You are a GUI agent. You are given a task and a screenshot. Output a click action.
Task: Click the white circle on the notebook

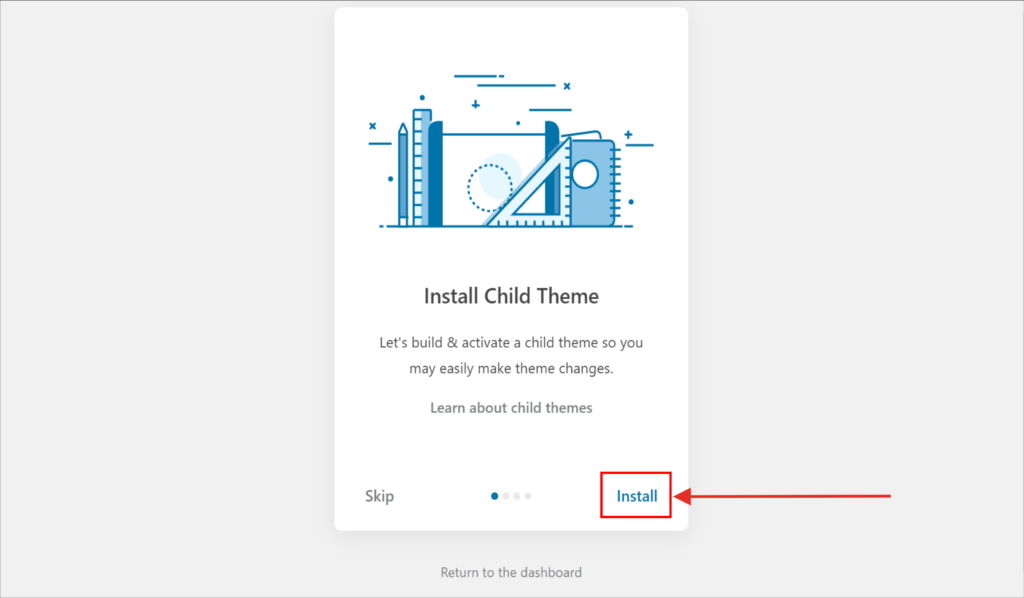pos(584,175)
